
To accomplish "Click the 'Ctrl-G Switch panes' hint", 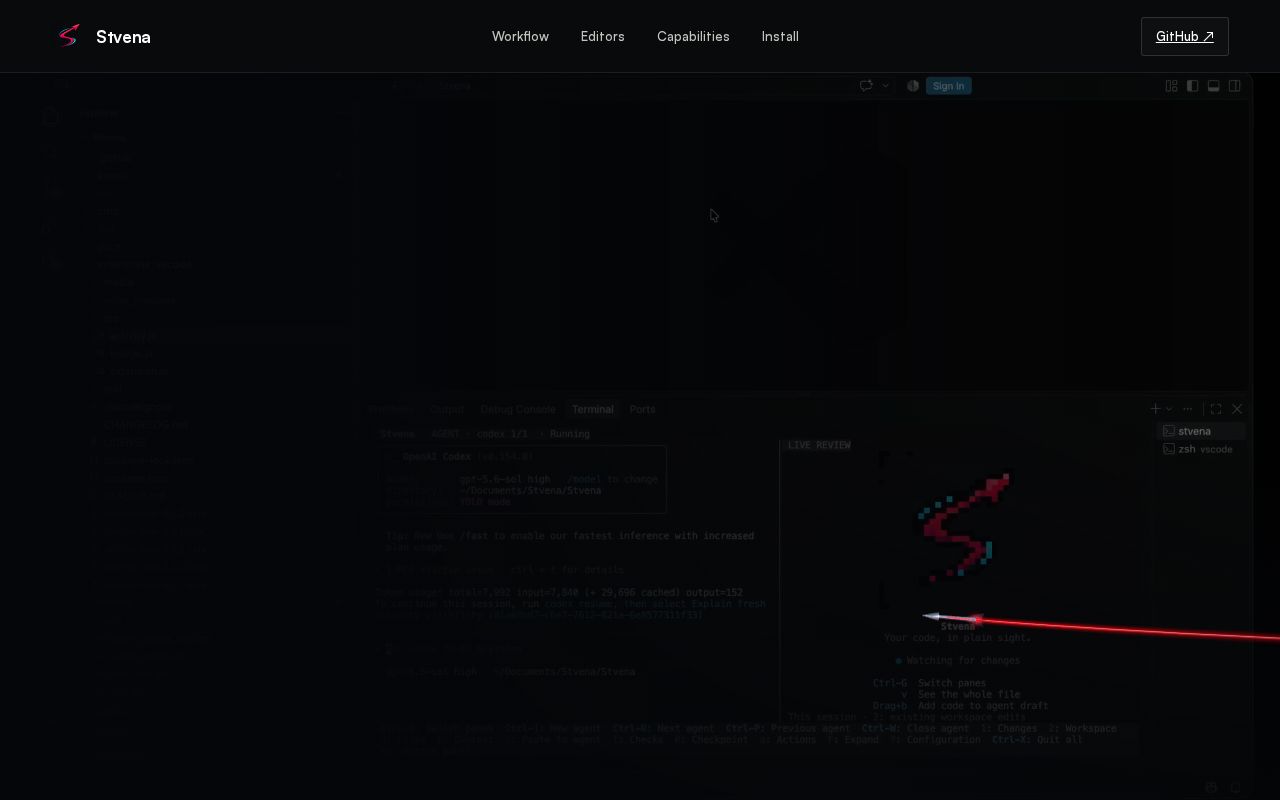I will [x=929, y=683].
